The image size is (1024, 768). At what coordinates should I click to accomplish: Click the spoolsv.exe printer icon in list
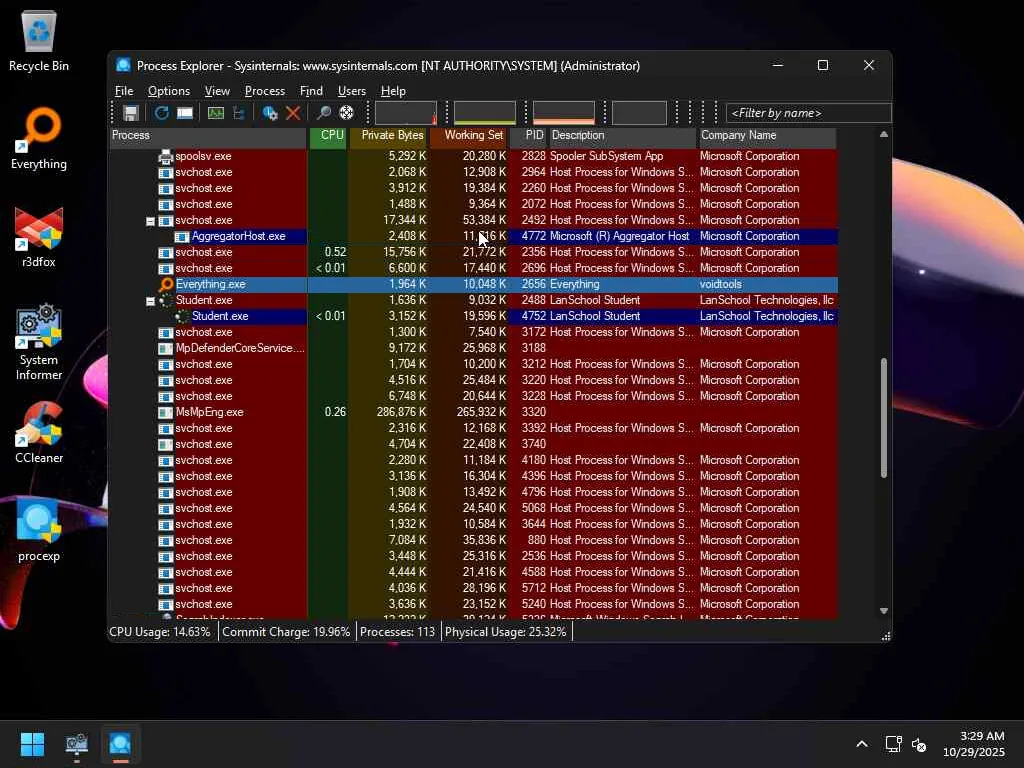pyautogui.click(x=166, y=156)
